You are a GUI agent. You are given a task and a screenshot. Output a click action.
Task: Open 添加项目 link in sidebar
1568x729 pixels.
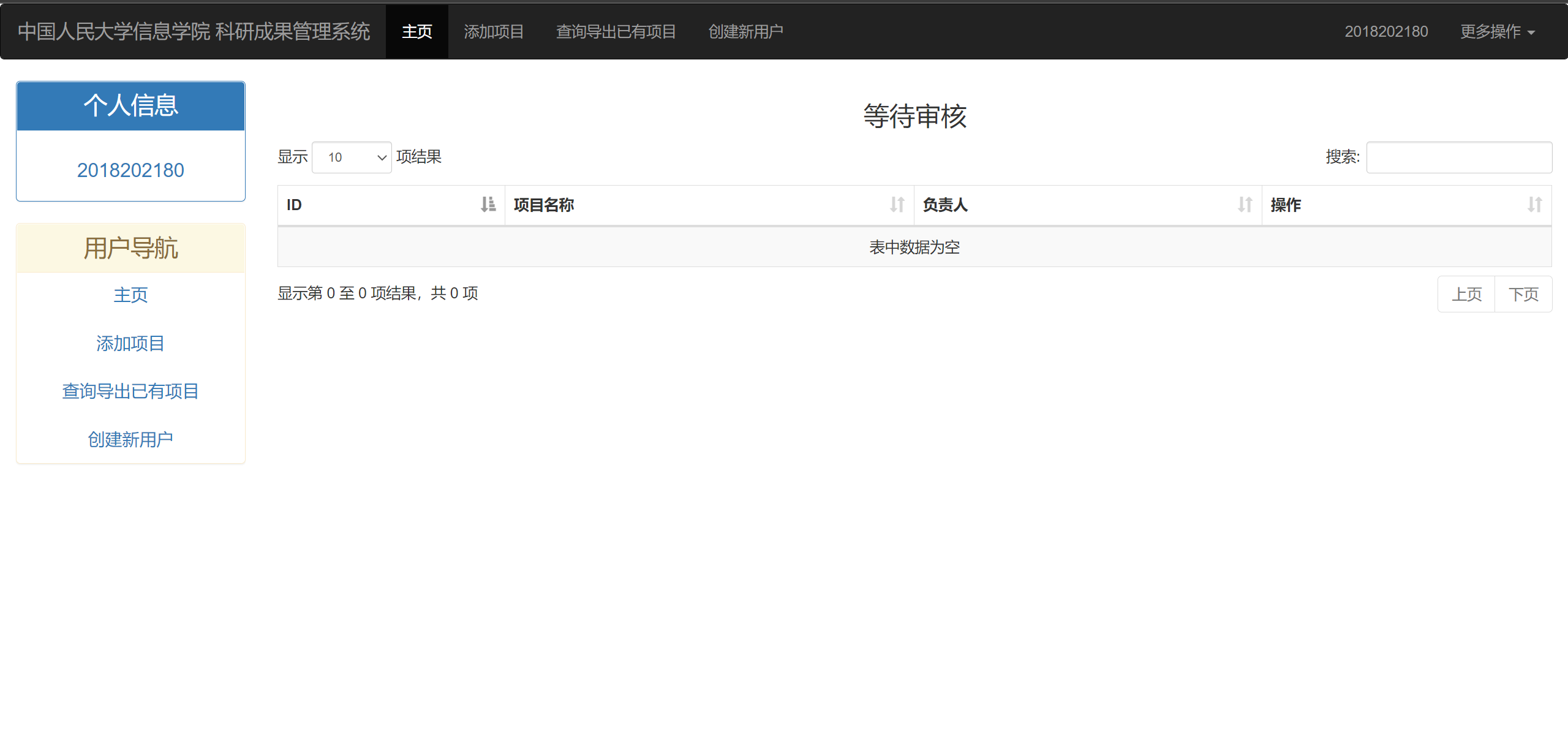130,344
